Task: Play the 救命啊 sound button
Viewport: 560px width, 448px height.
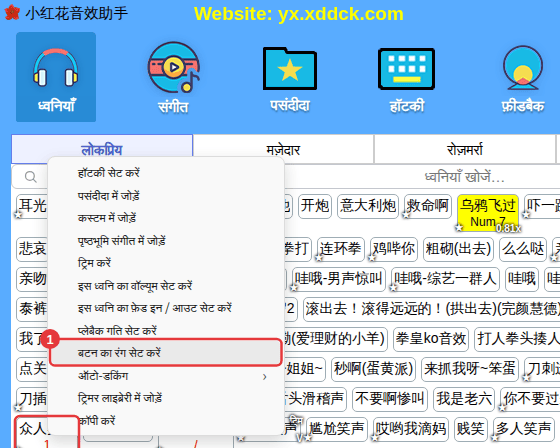Action: coord(428,206)
